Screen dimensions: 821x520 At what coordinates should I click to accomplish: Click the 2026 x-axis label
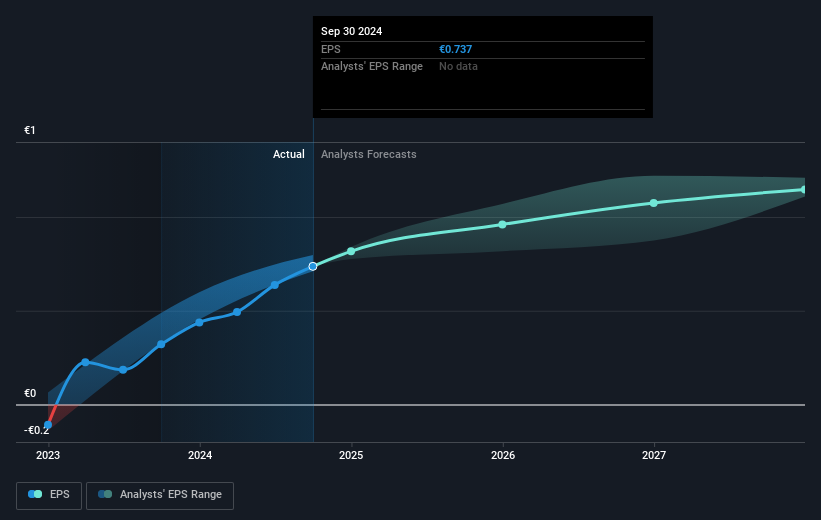503,455
